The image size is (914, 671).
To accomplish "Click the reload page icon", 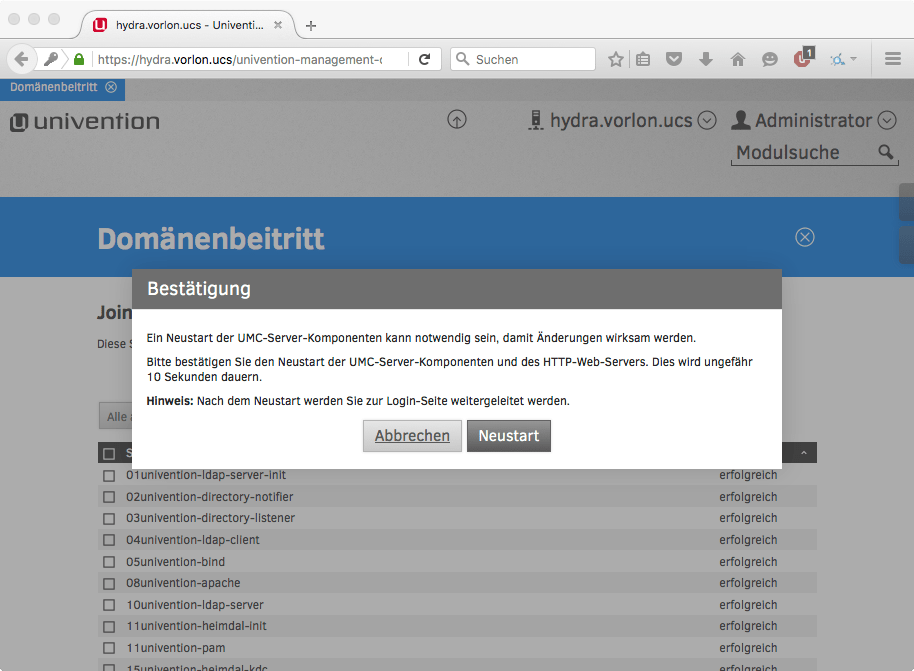I will [x=424, y=60].
